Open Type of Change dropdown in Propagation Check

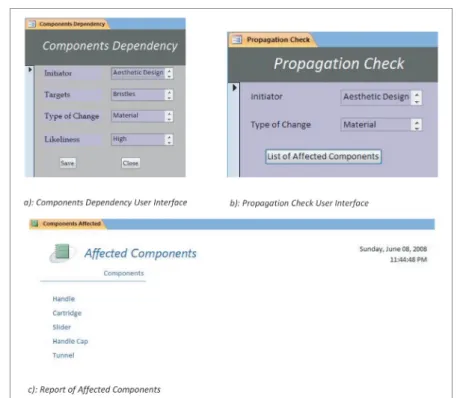pyautogui.click(x=417, y=125)
